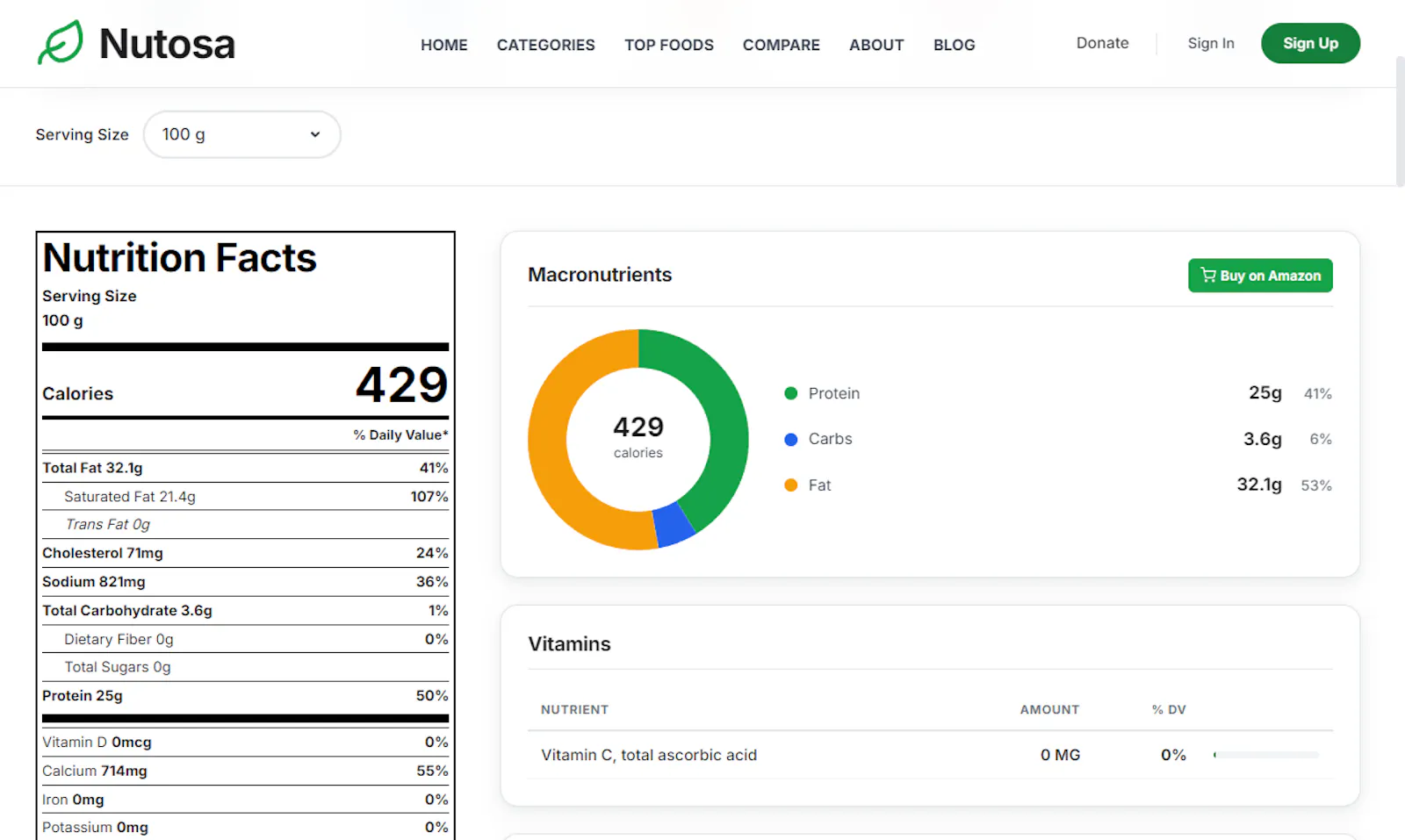Click the "Fat" macronutrient legend label
This screenshot has width=1405, height=840.
pos(819,485)
